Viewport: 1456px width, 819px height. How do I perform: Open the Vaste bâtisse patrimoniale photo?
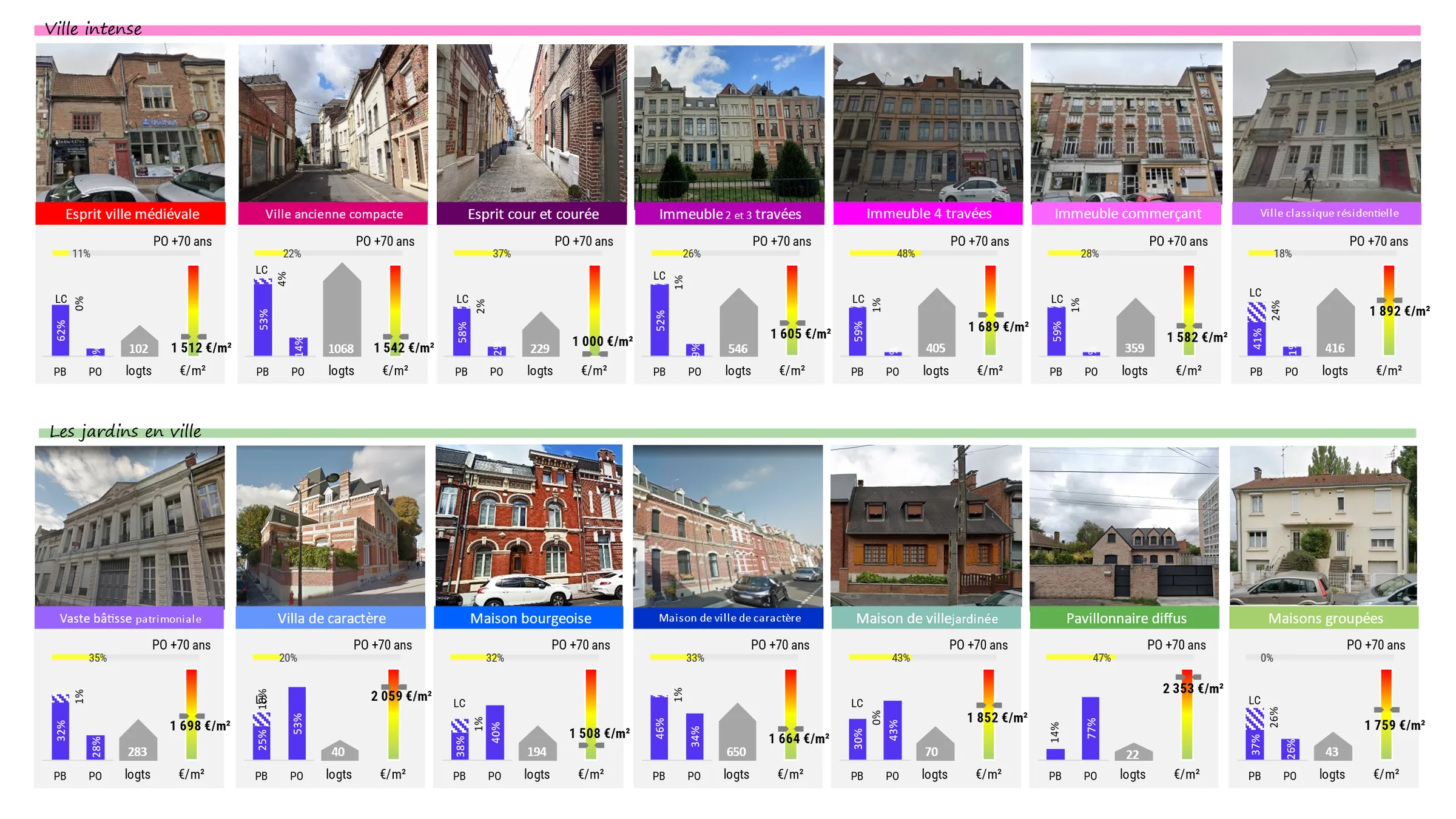pos(130,526)
